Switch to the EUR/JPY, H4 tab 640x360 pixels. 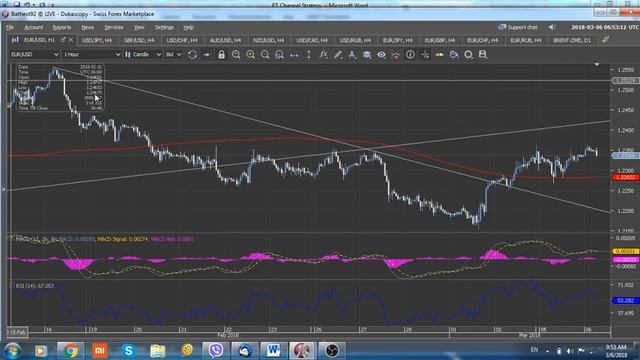click(398, 40)
